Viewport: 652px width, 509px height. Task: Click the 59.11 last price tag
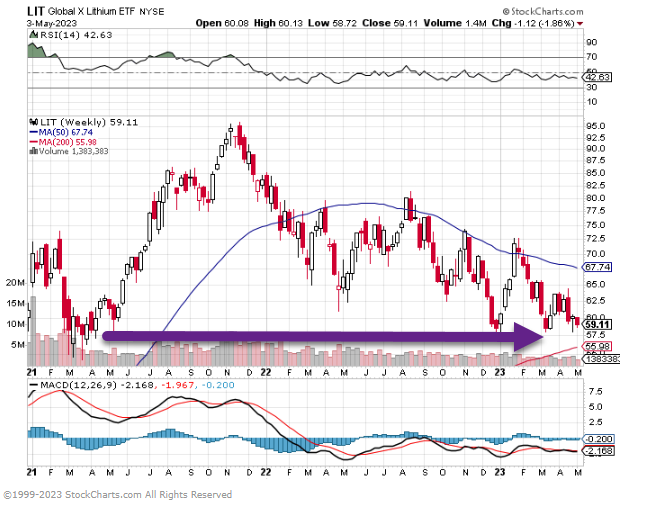(598, 325)
